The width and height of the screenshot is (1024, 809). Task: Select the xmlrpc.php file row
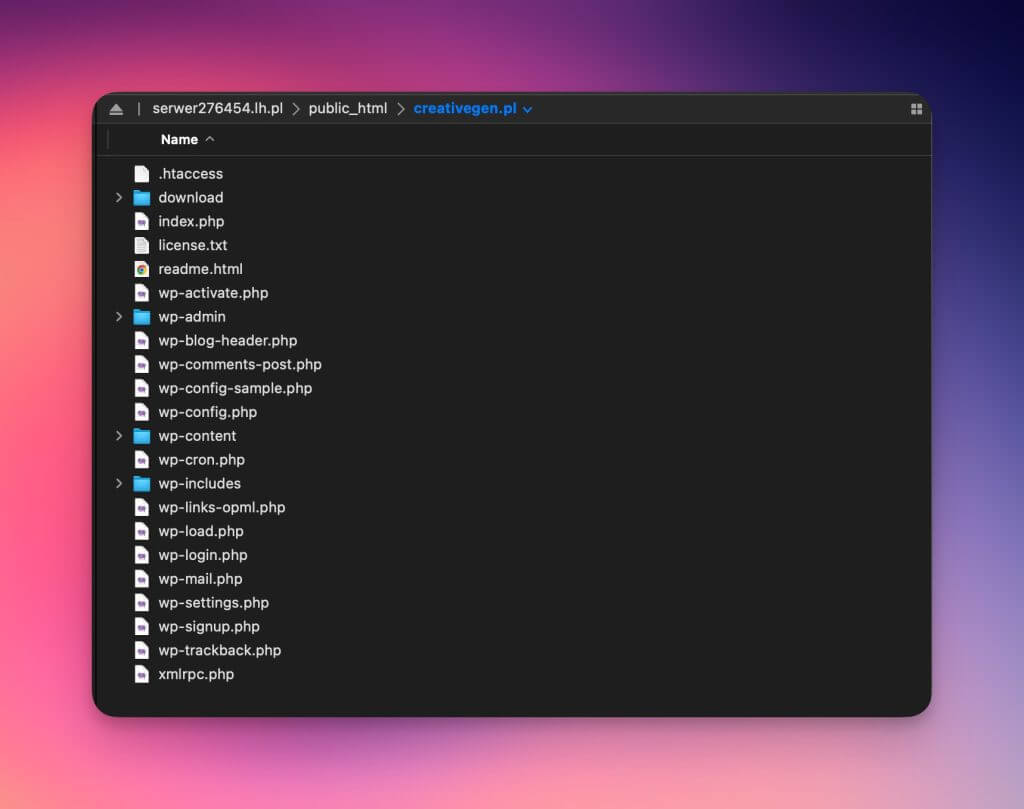(196, 674)
